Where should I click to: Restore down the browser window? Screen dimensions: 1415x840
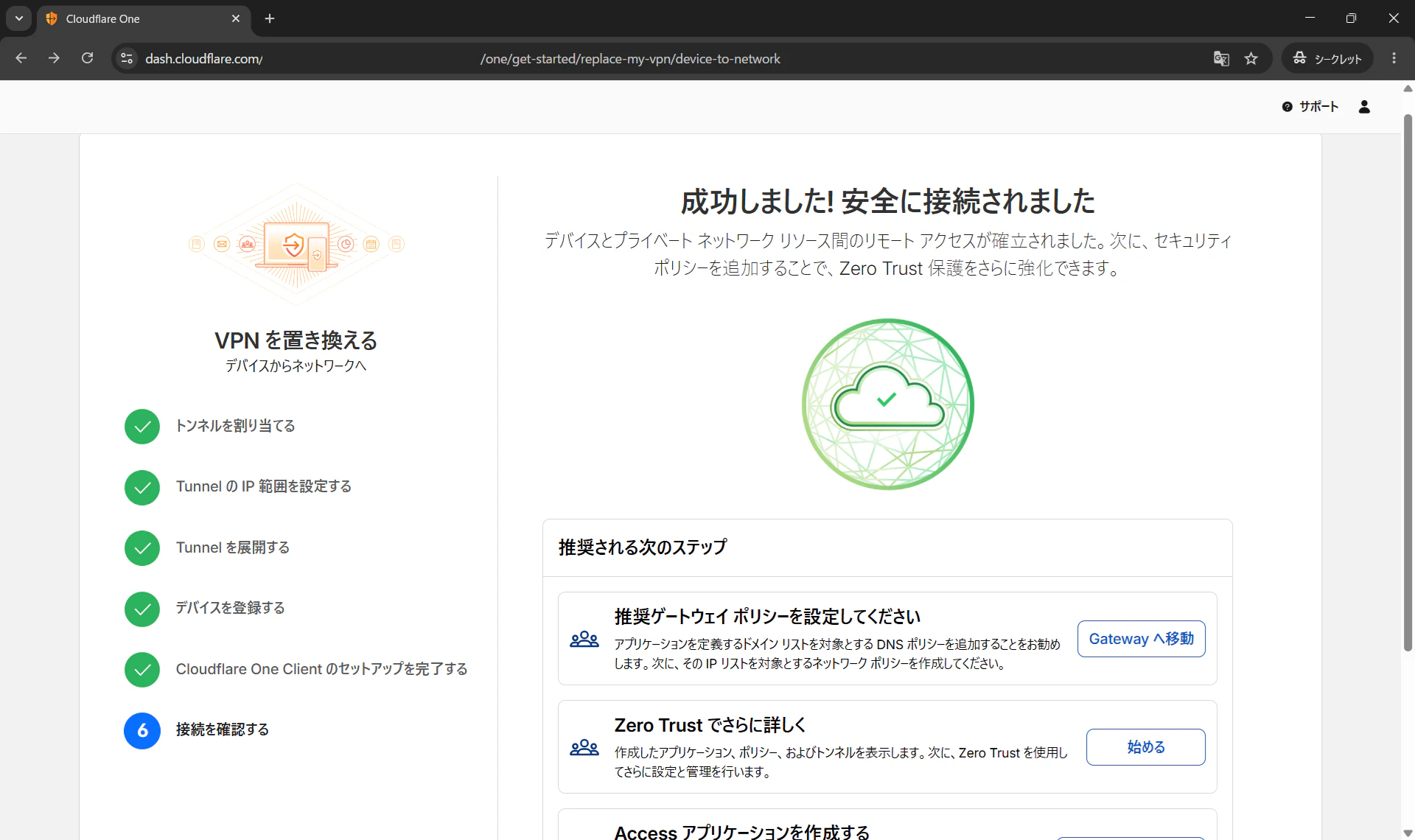[1351, 18]
